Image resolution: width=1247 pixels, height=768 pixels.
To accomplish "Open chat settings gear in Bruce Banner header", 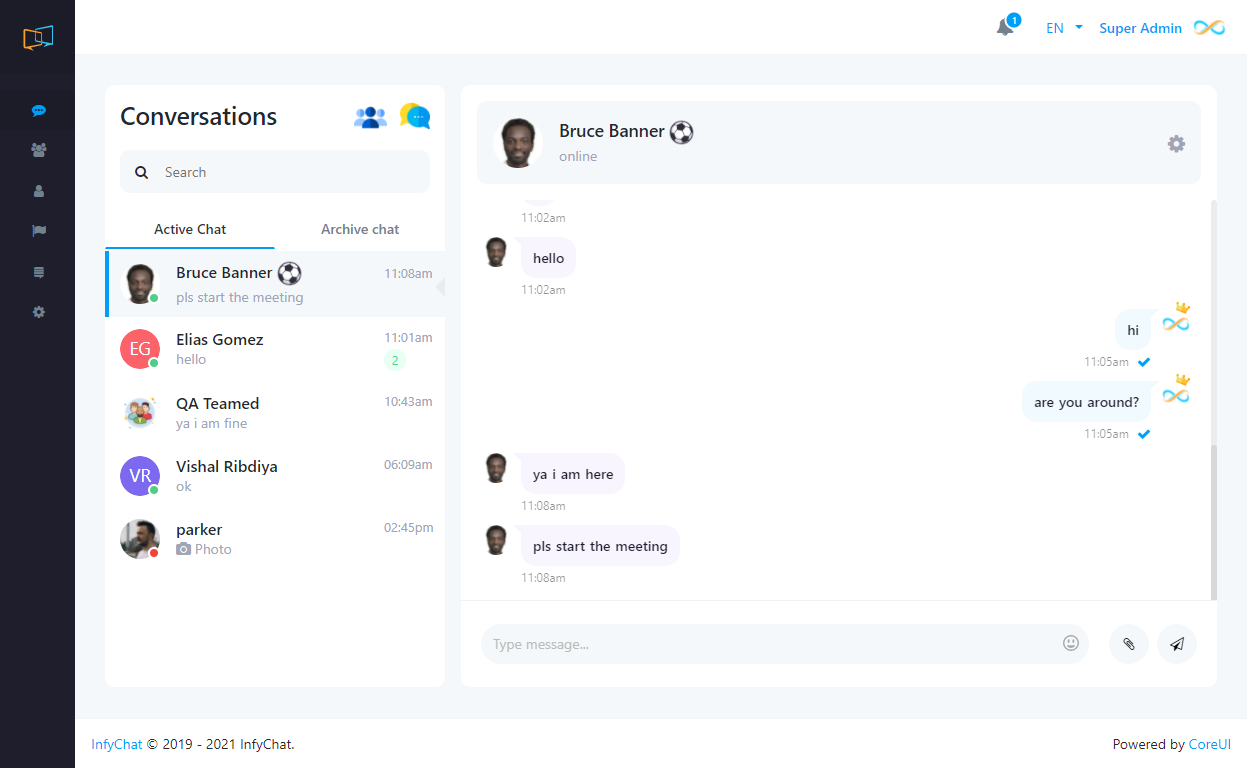I will click(1176, 144).
